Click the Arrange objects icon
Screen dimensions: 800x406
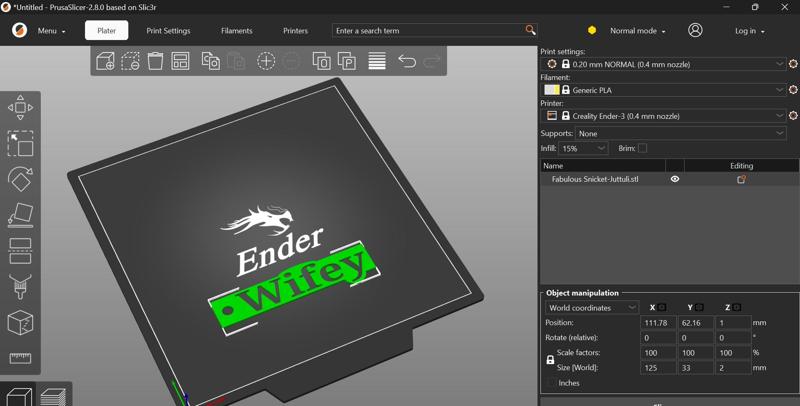click(181, 61)
